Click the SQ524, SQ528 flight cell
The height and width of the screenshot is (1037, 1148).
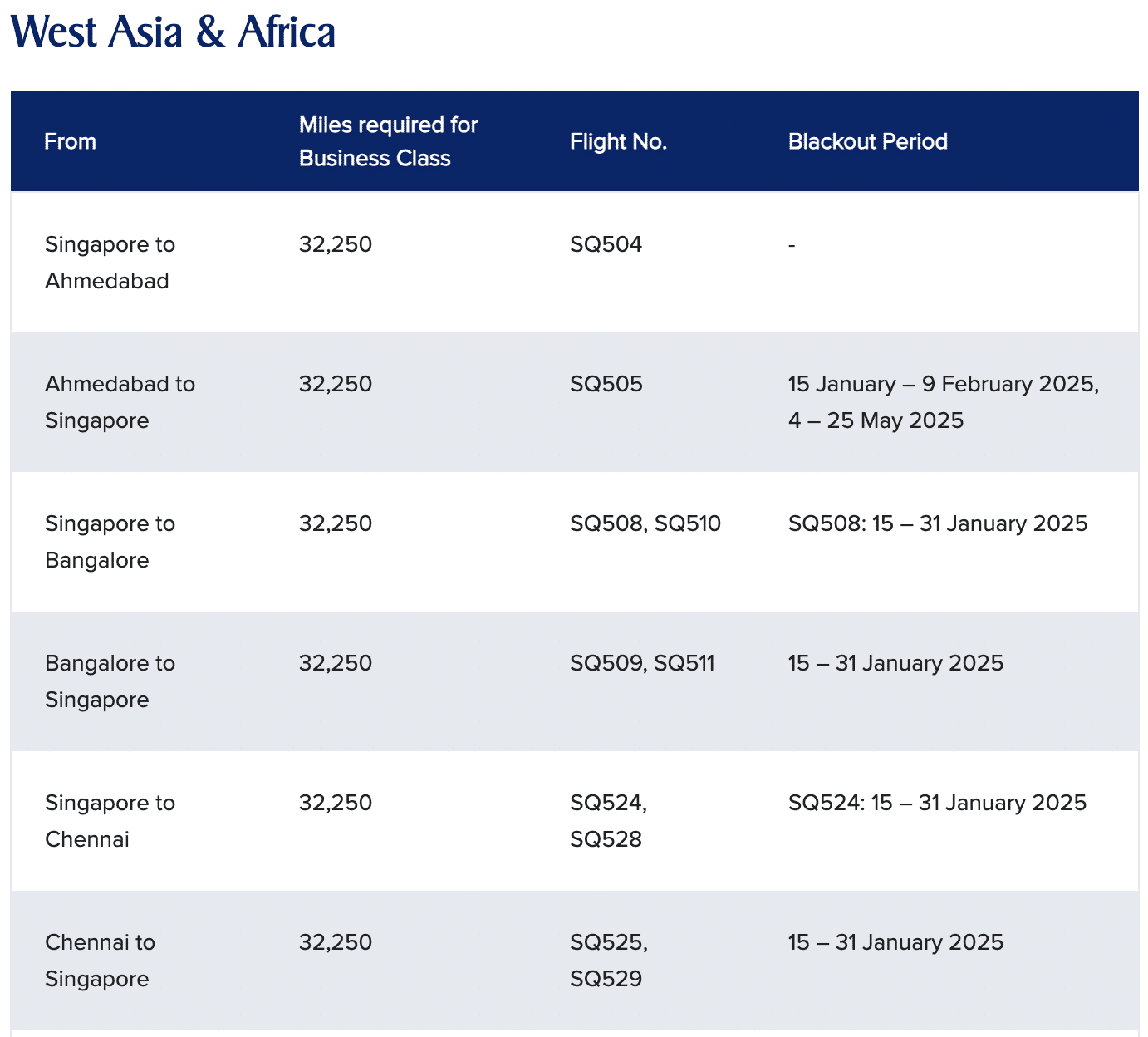coord(607,821)
